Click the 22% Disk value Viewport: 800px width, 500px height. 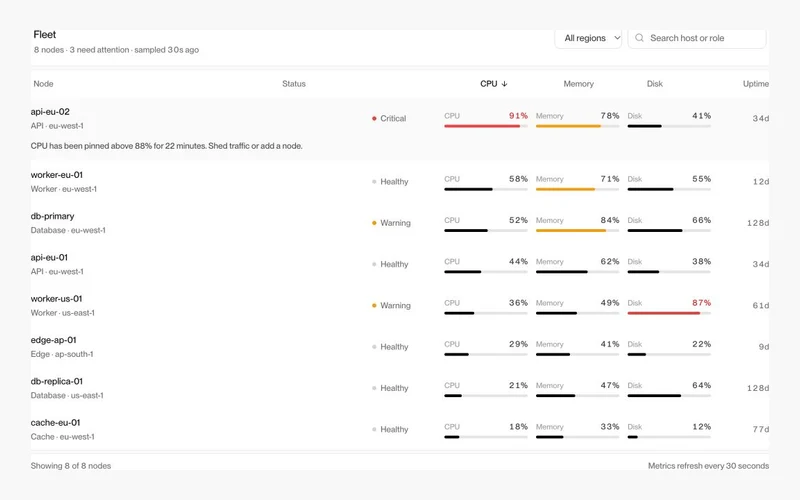[x=702, y=344]
